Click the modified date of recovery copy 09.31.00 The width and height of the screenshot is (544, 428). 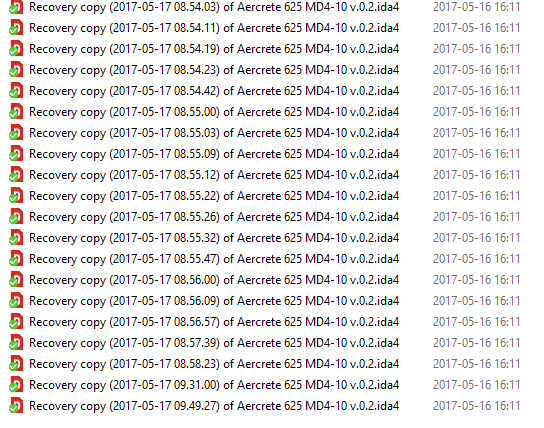[476, 385]
